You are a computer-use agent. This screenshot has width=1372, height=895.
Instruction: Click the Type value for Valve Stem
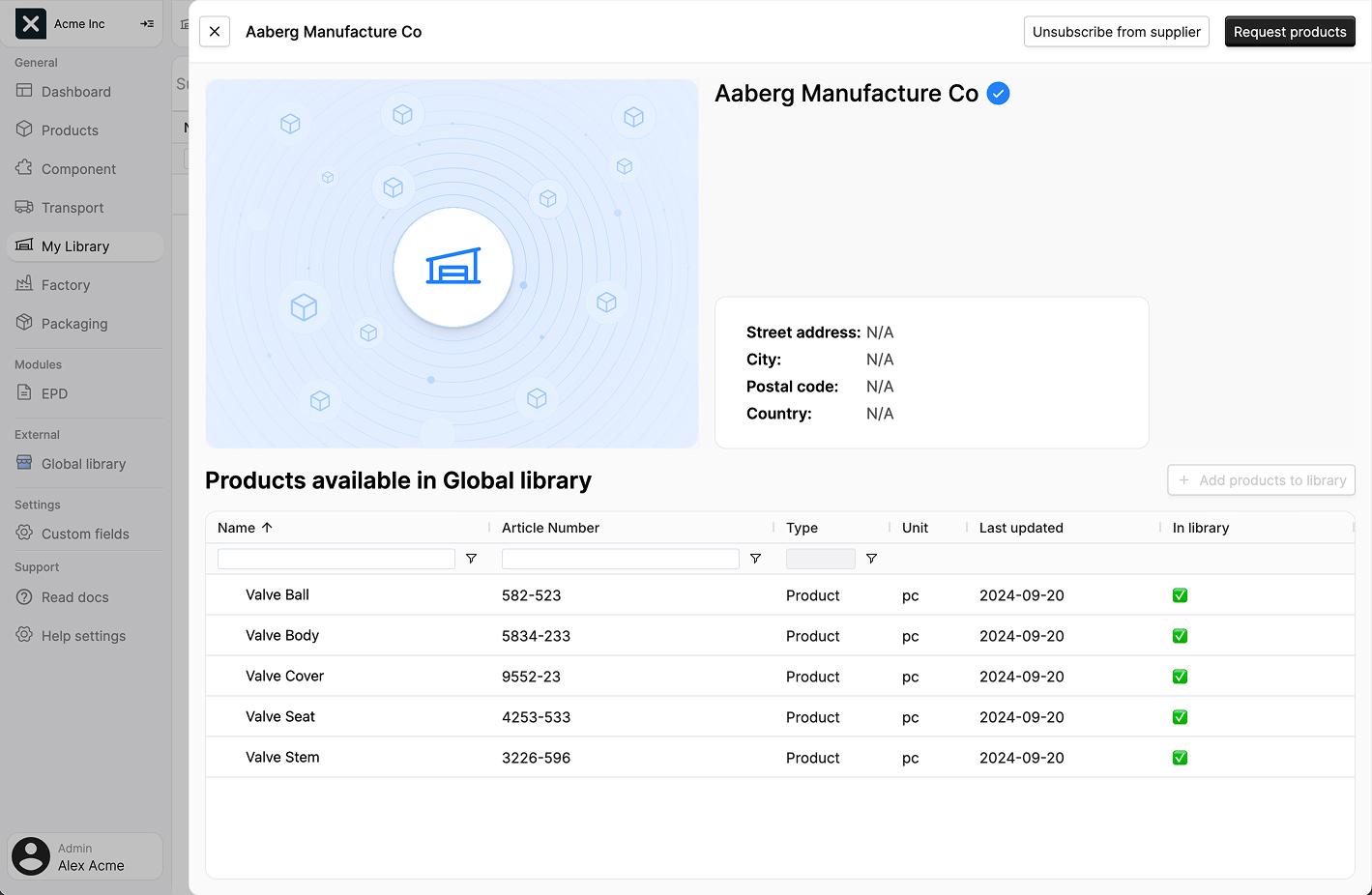812,758
